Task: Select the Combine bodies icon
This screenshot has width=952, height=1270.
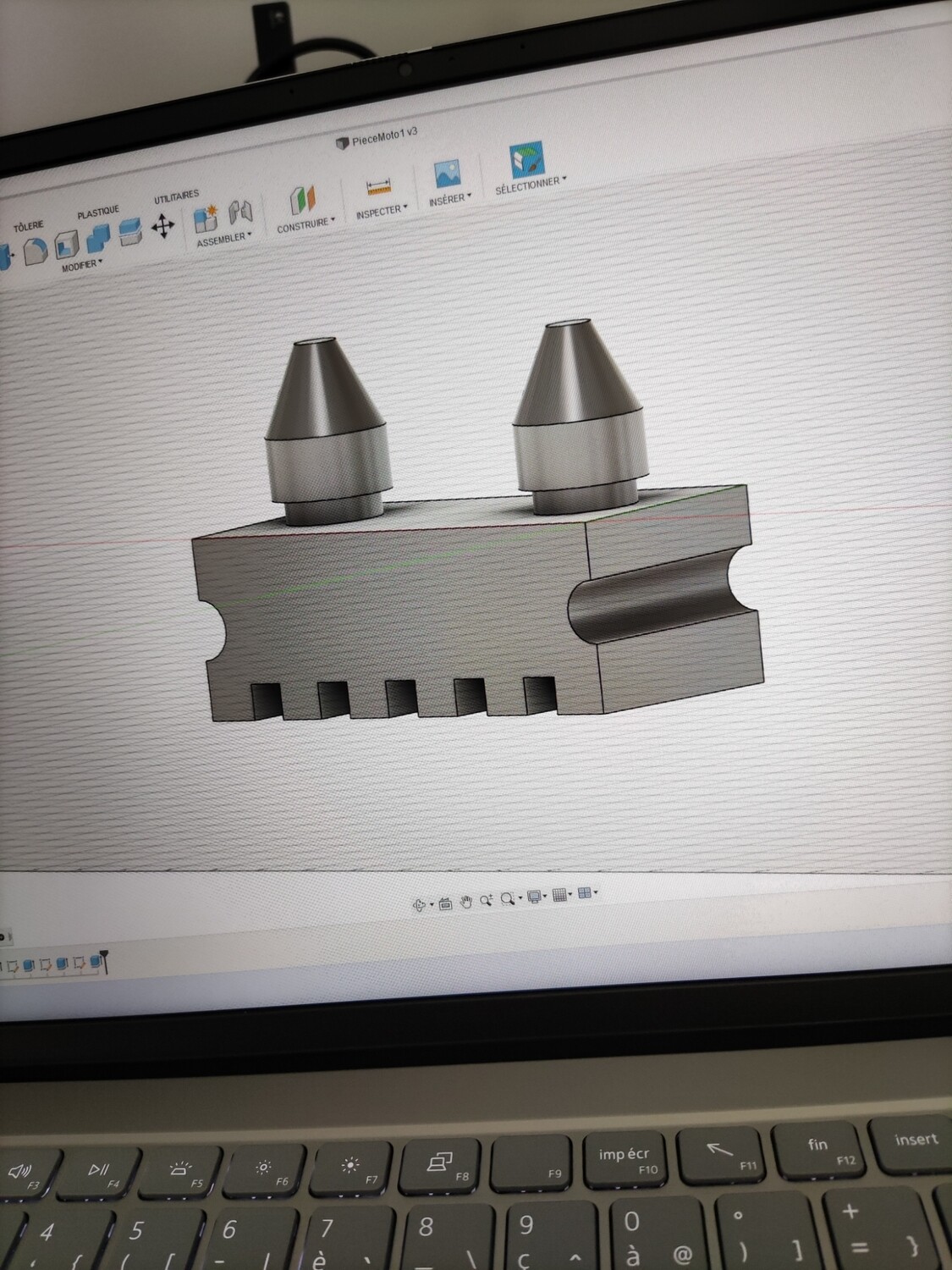Action: point(98,240)
